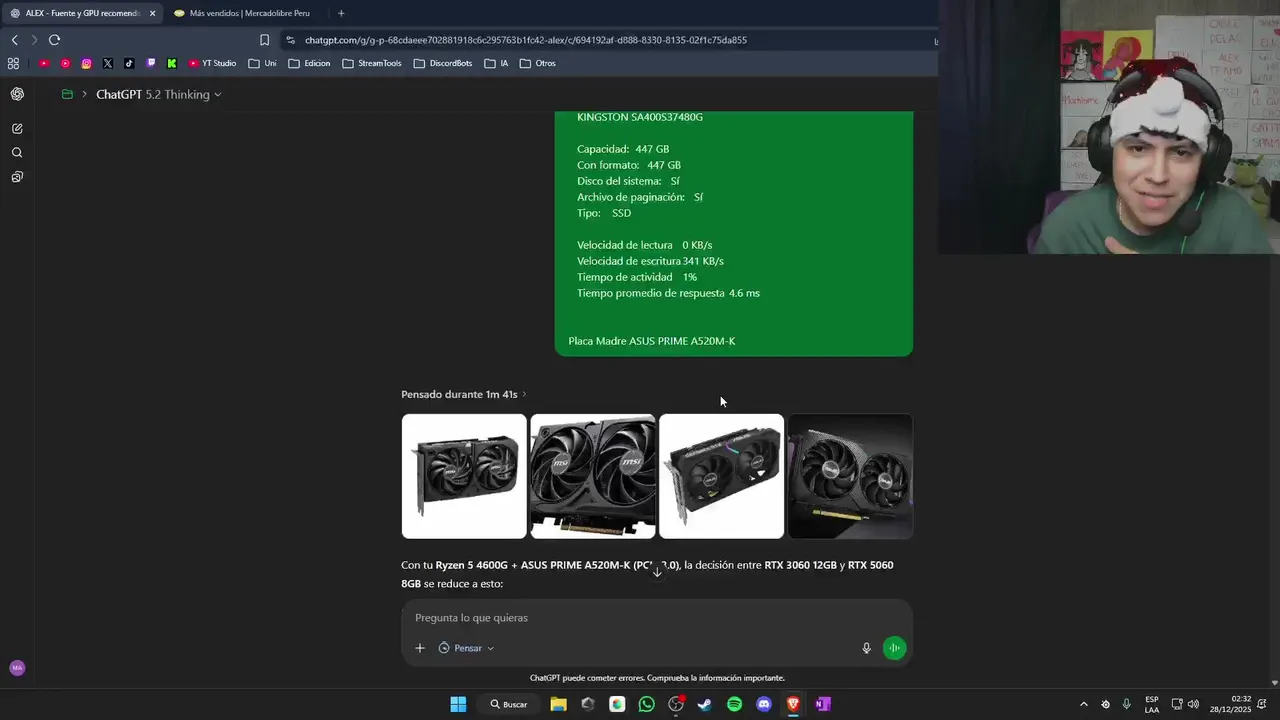
Task: Open the Twitch bookmark icon
Action: (151, 63)
